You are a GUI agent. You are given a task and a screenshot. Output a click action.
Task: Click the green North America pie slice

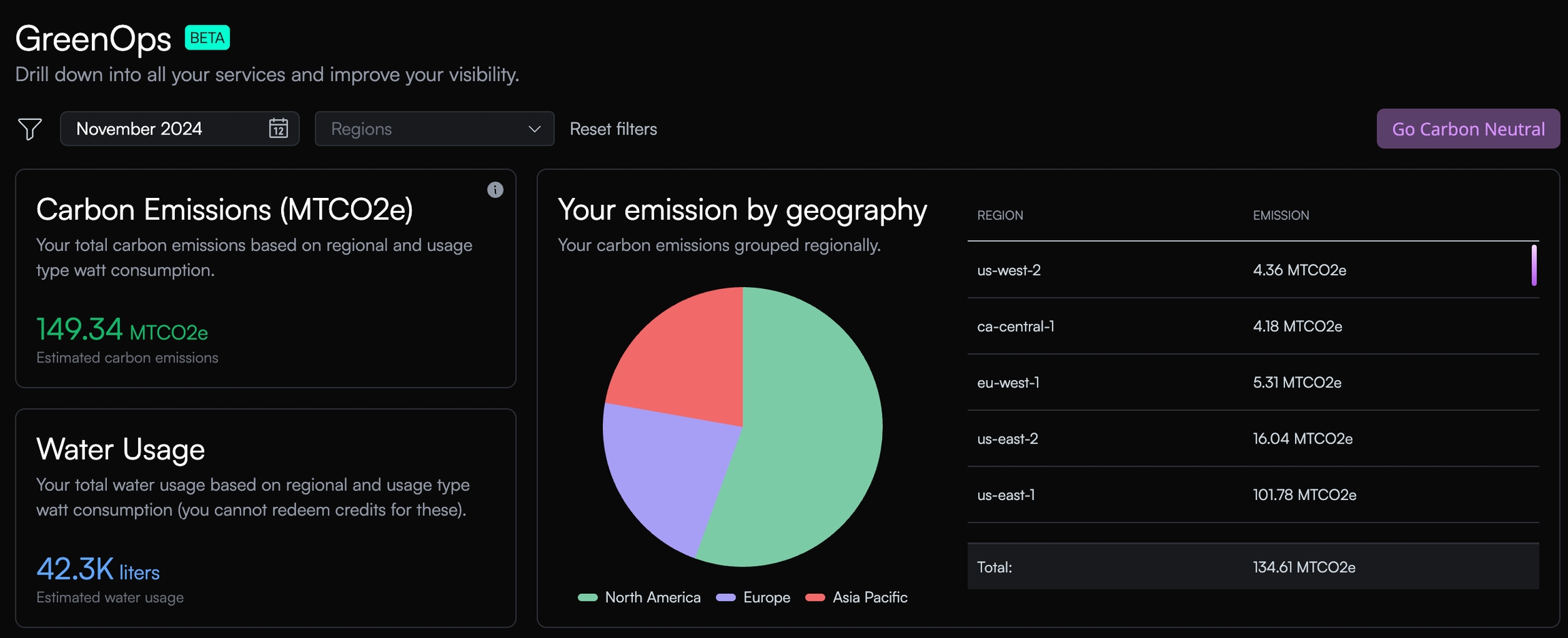coord(810,435)
